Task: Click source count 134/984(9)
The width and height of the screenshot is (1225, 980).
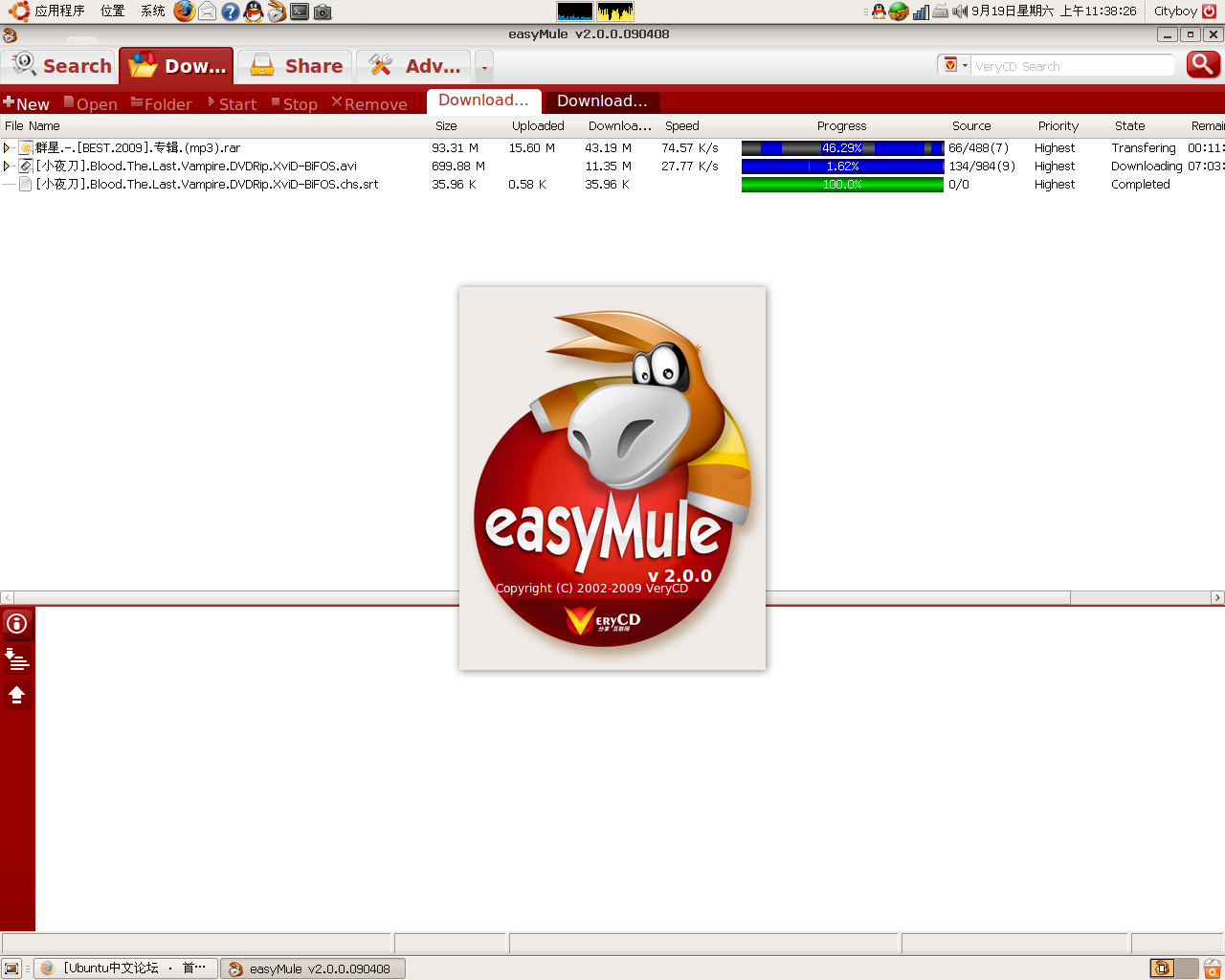Action: click(982, 167)
